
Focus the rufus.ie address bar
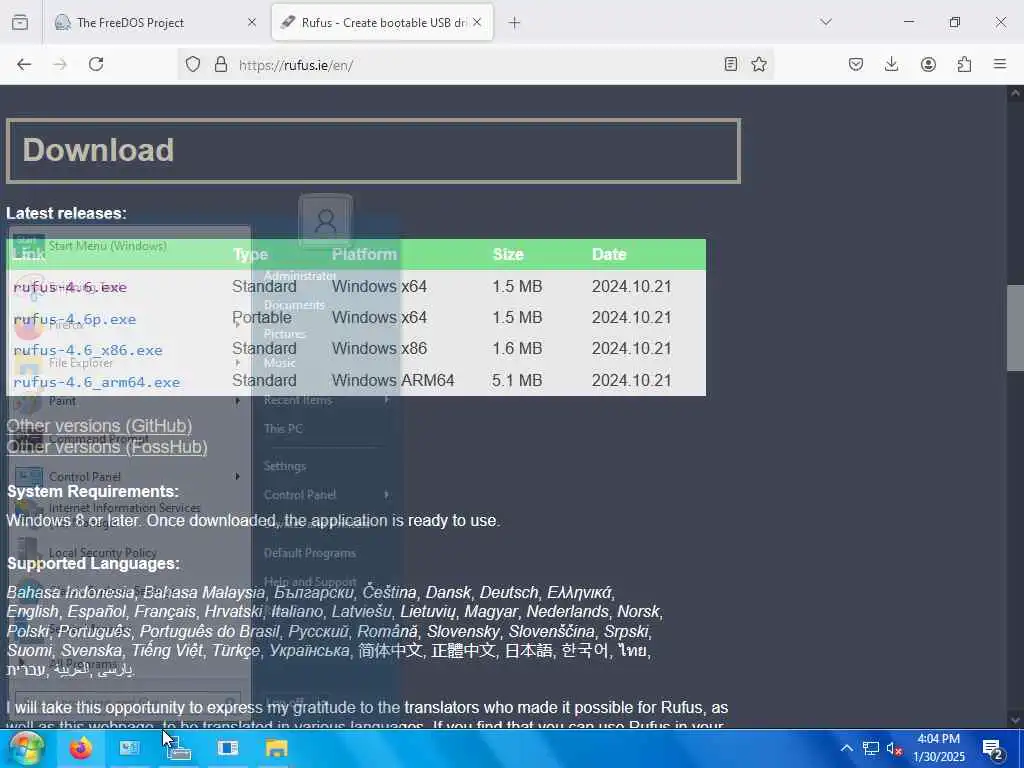(477, 65)
